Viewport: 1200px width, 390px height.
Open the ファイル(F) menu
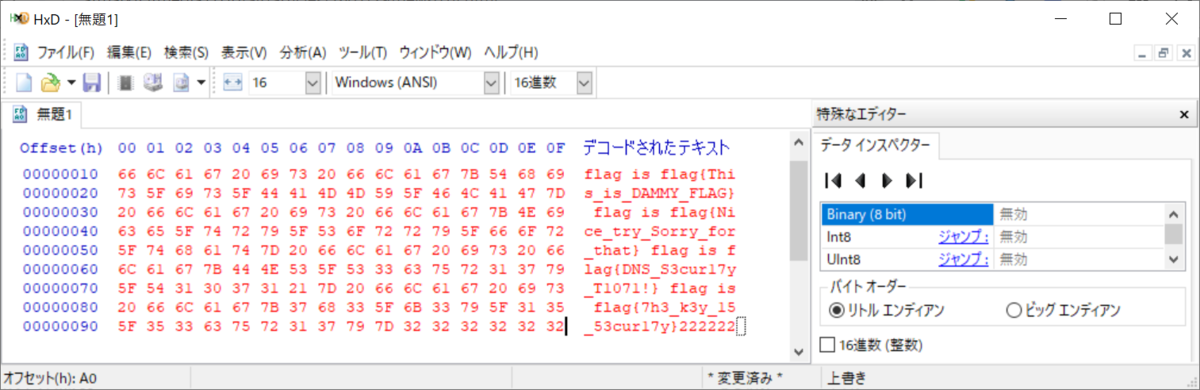click(x=65, y=53)
